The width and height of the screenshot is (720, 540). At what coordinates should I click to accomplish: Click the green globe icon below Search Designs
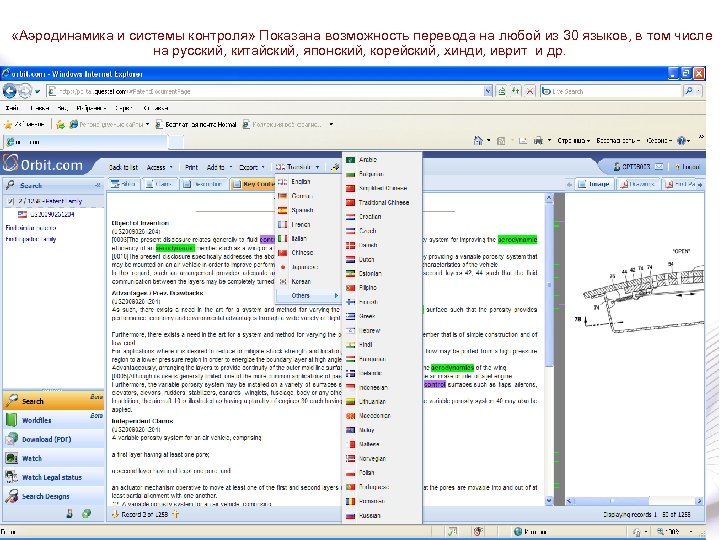[86, 514]
